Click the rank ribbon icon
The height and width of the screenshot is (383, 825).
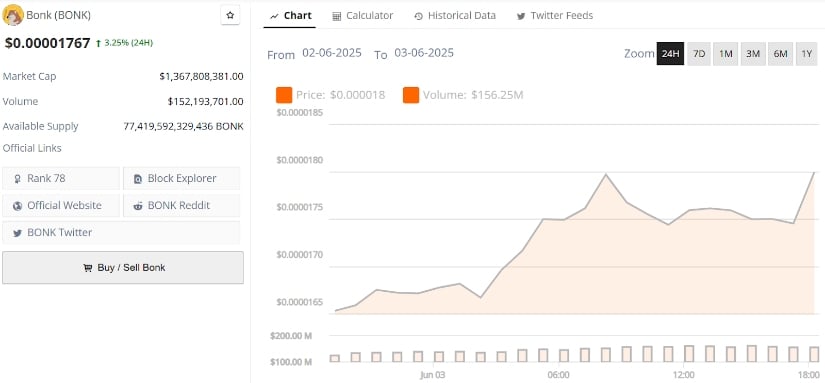pyautogui.click(x=17, y=179)
